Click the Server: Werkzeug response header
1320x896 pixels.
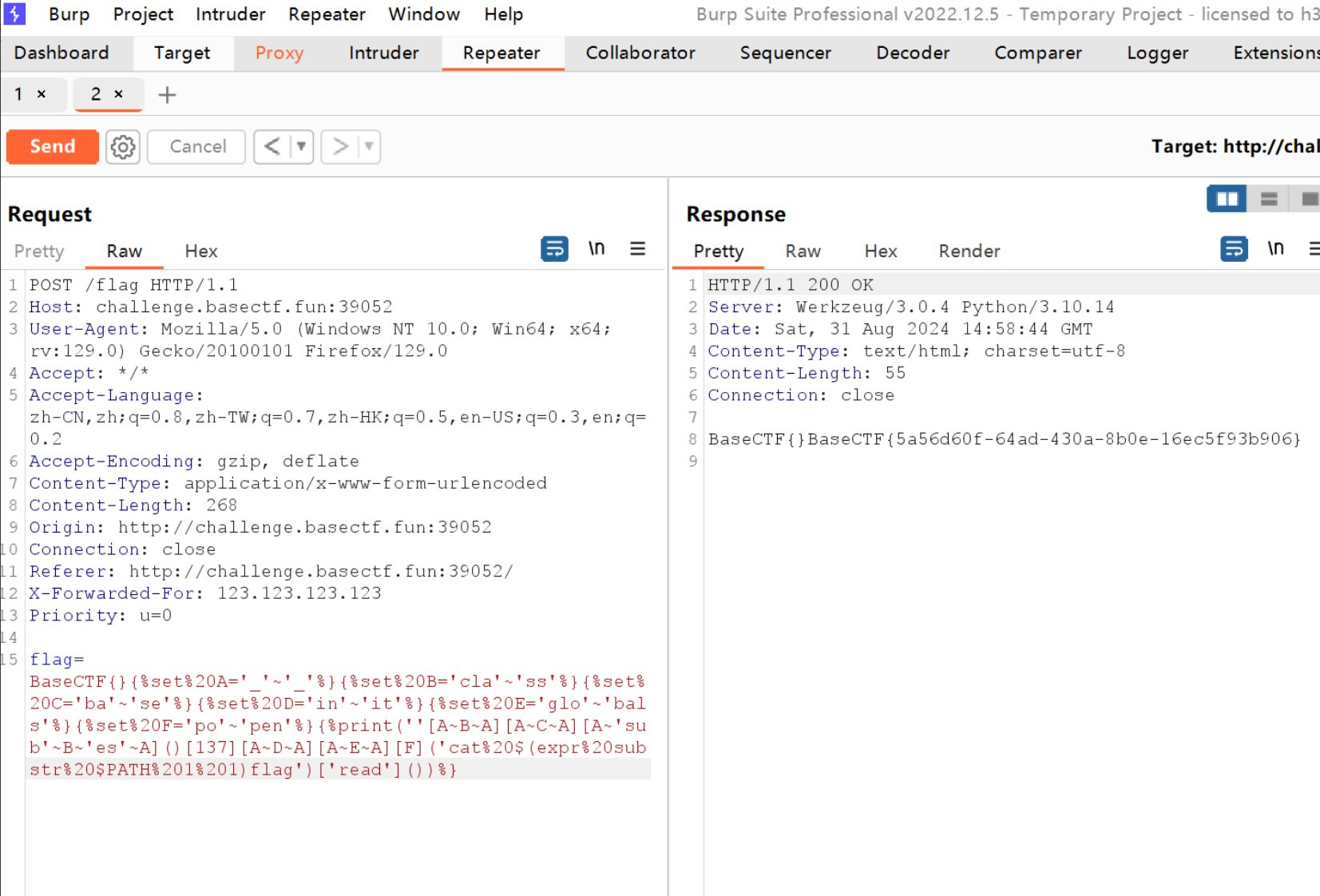click(x=911, y=307)
